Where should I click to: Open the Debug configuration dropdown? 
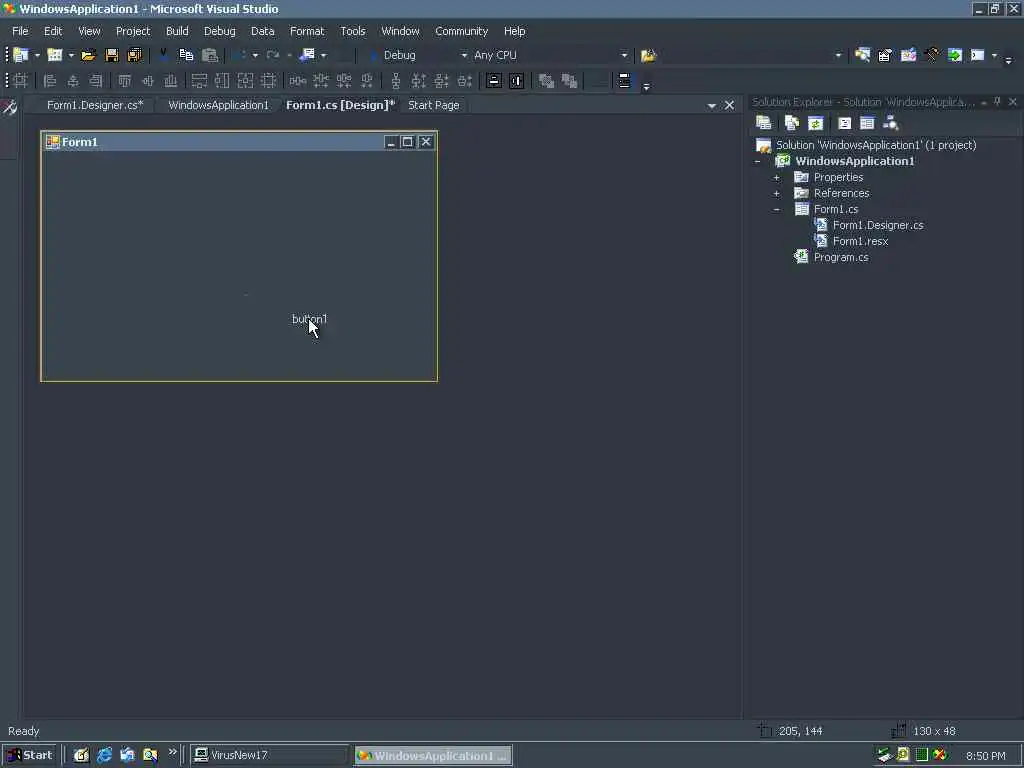coord(464,56)
